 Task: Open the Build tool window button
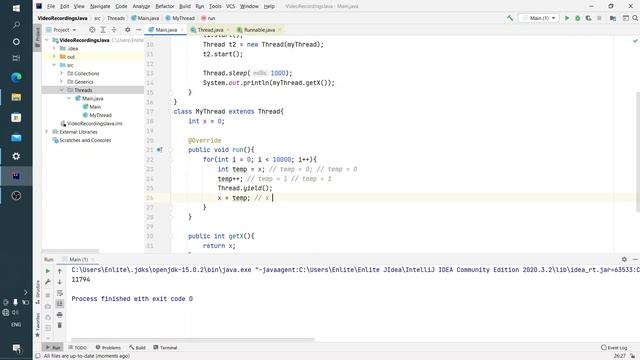137,347
